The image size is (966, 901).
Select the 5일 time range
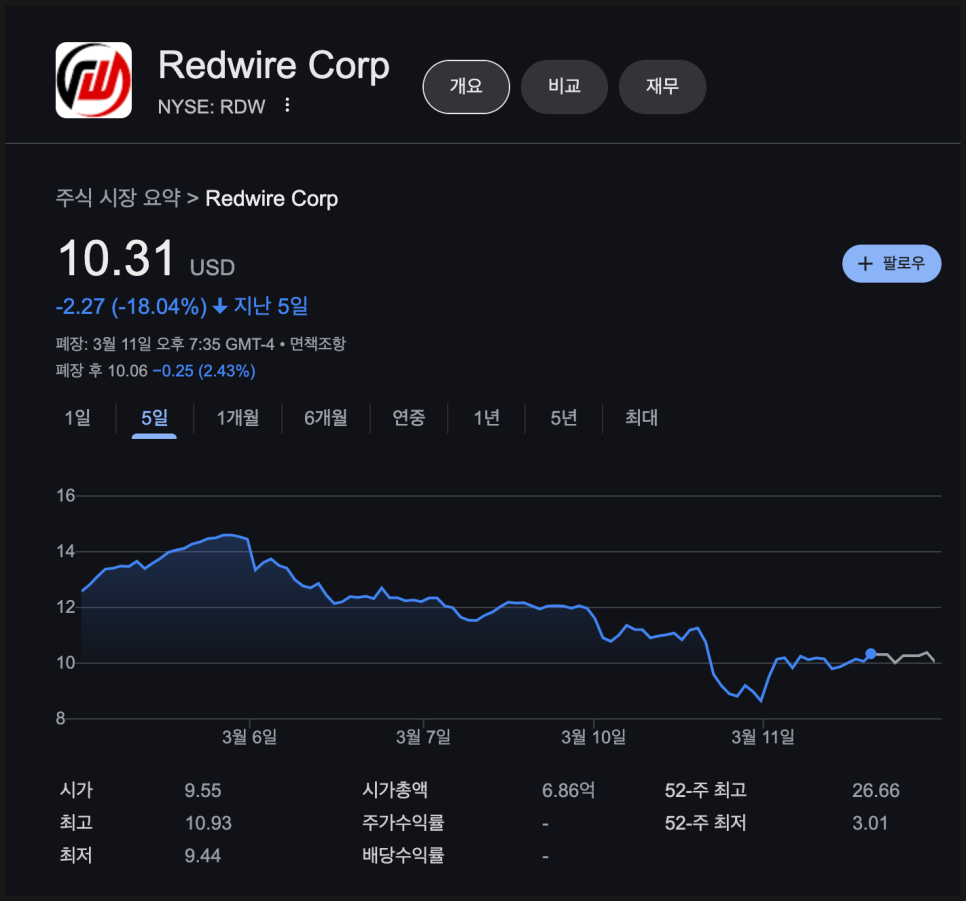154,418
